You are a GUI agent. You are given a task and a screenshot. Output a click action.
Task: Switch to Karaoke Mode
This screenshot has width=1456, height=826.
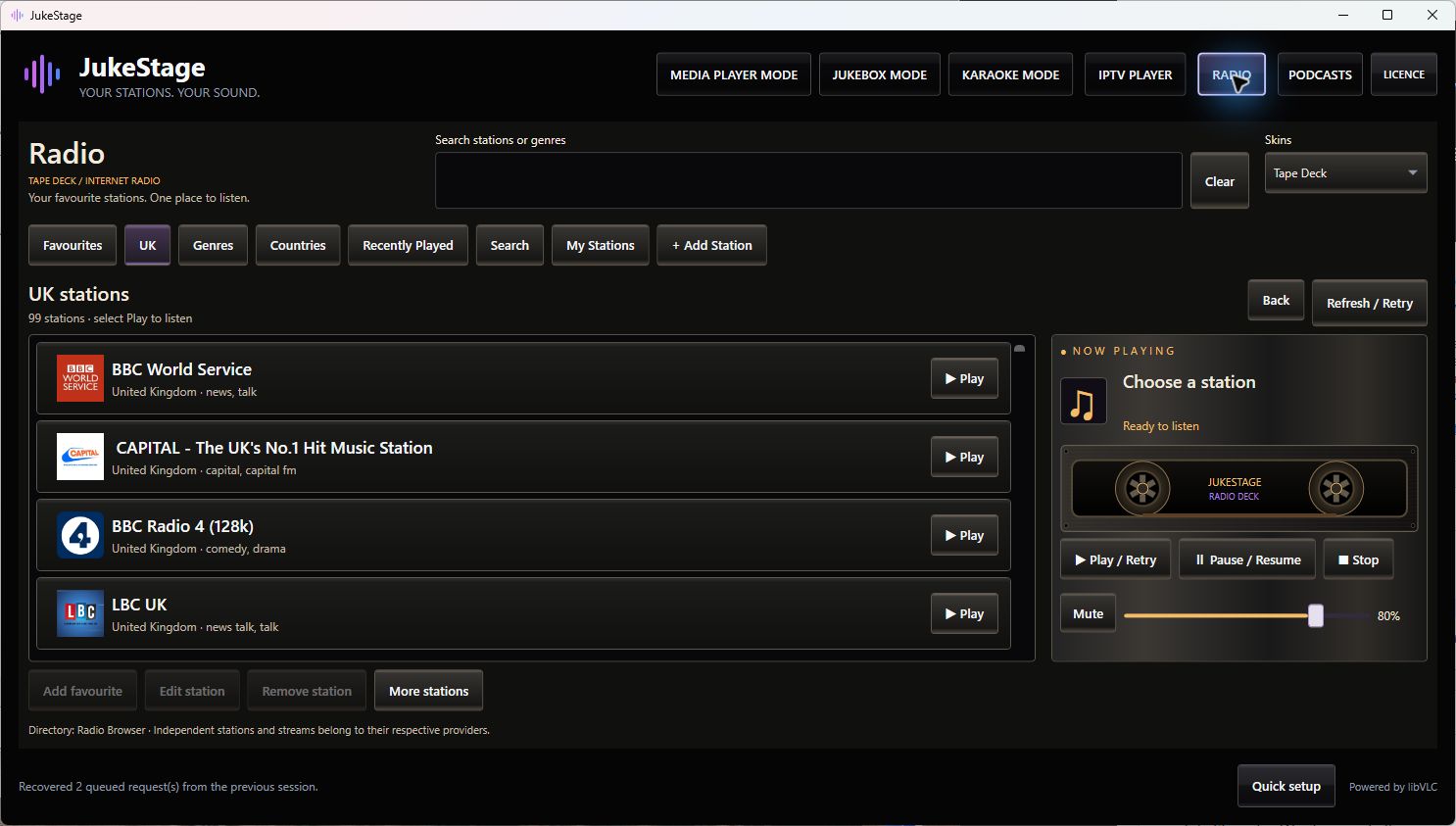tap(1010, 74)
